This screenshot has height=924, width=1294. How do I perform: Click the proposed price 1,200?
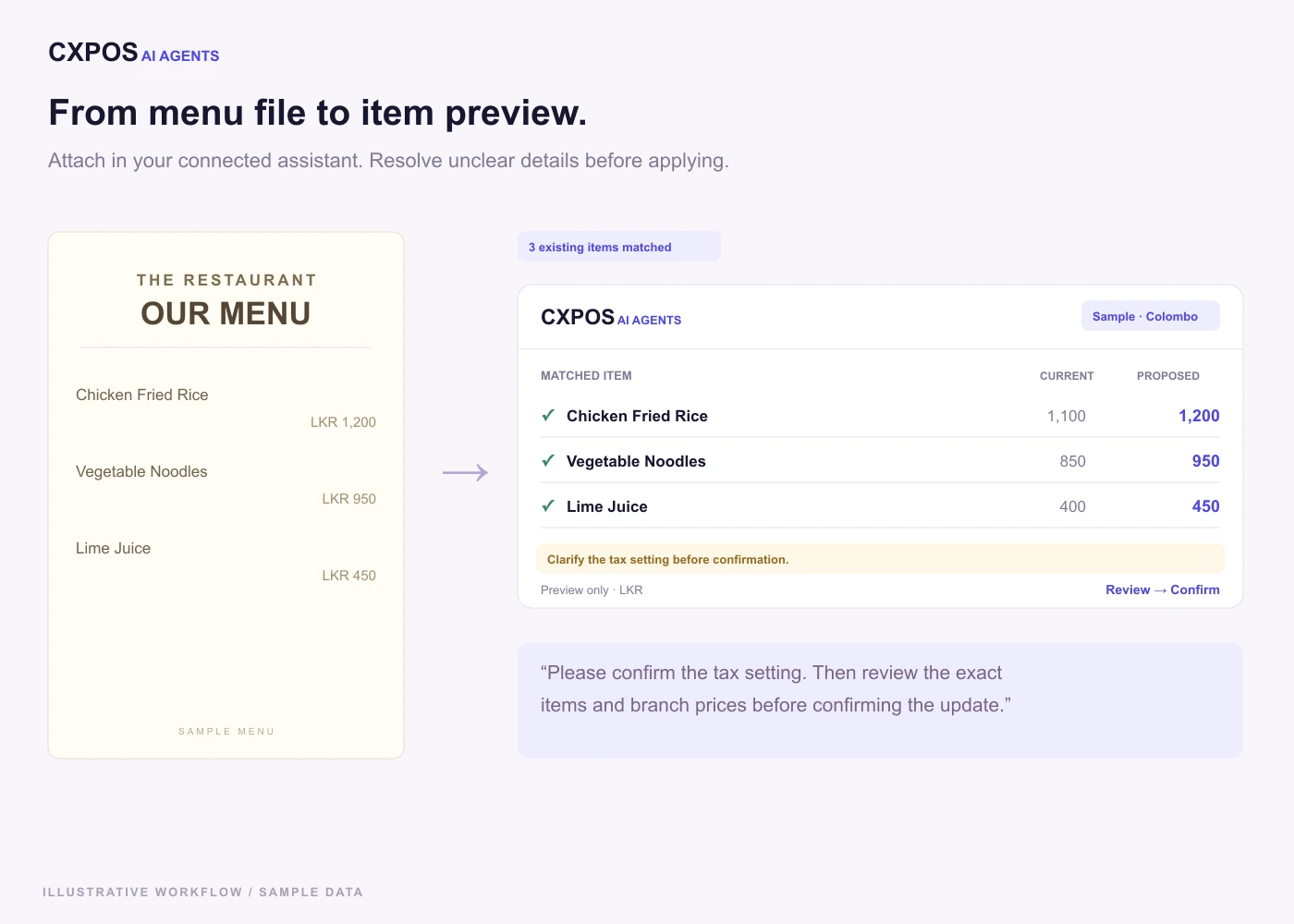tap(1199, 416)
